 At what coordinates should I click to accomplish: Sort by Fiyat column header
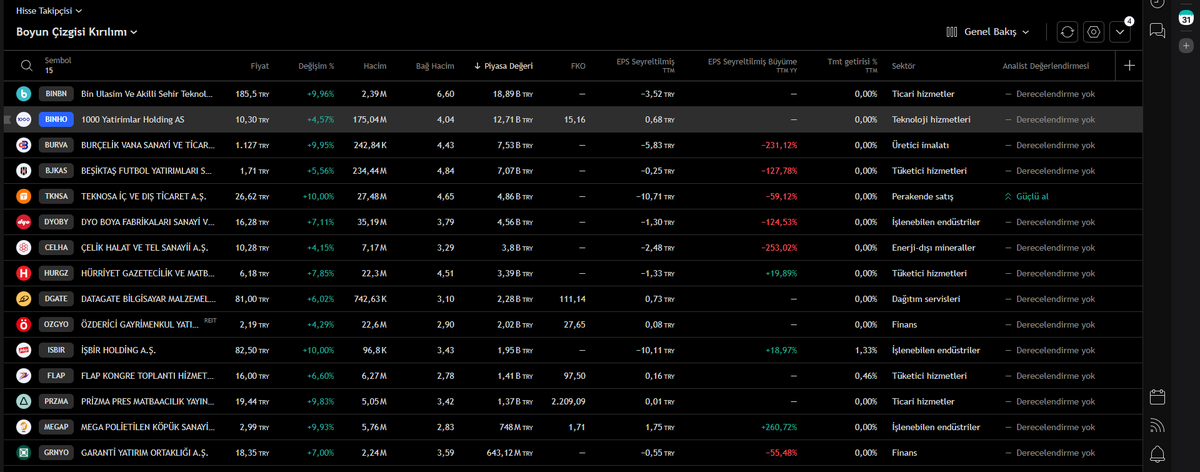(x=259, y=66)
